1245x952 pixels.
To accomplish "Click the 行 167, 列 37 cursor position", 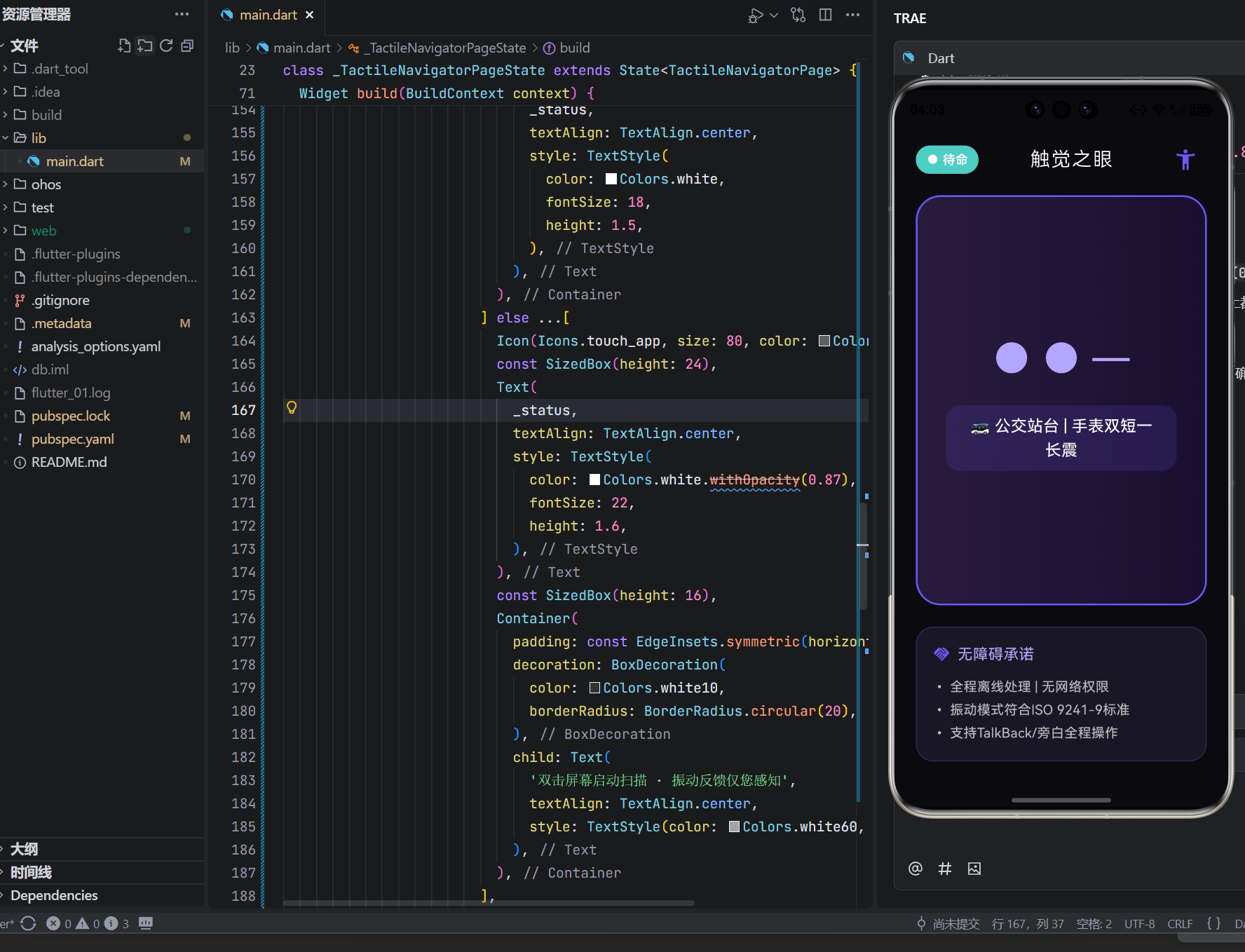I will 1028,924.
